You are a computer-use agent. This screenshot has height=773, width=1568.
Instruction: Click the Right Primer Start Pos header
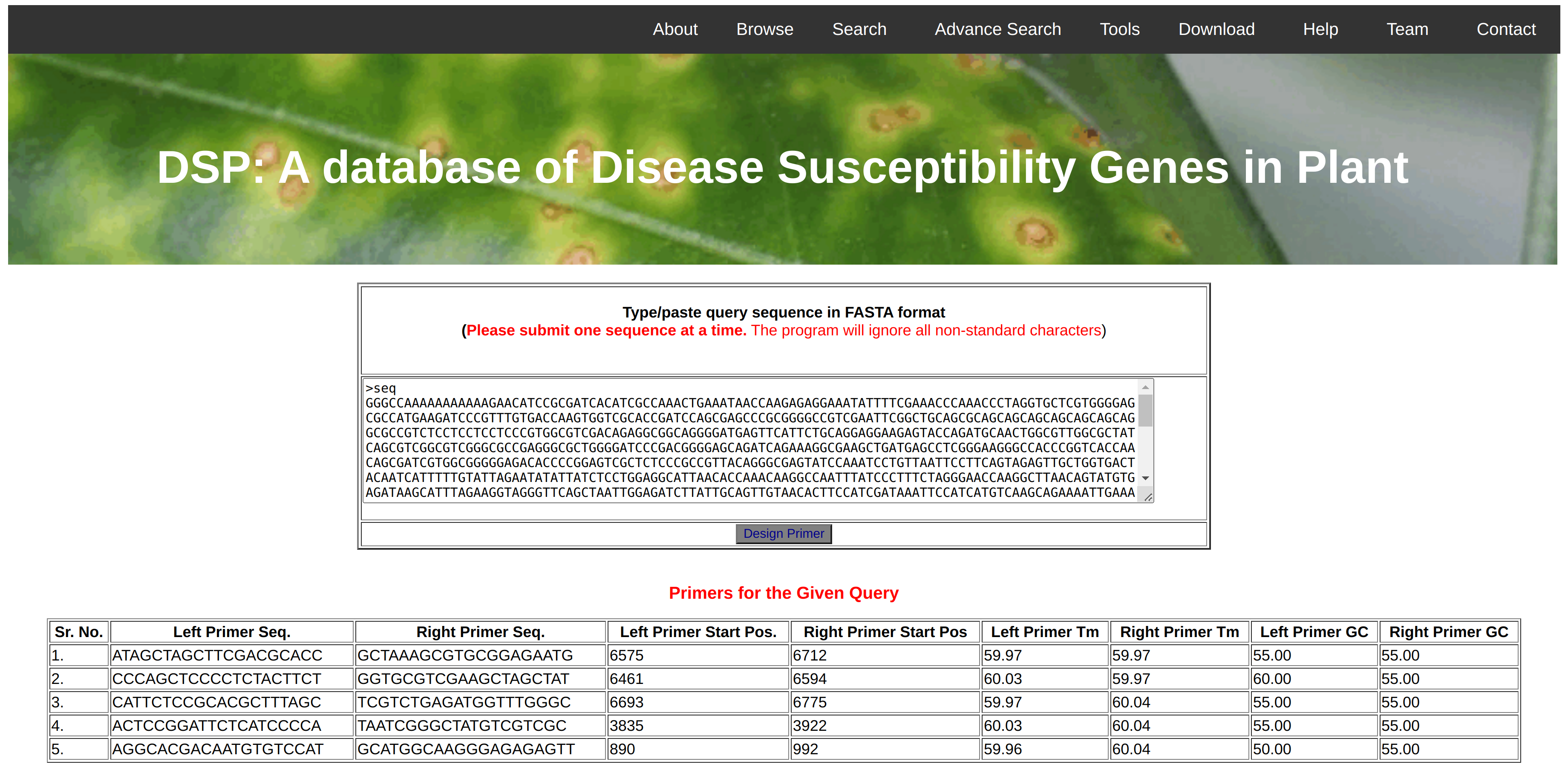click(x=885, y=632)
